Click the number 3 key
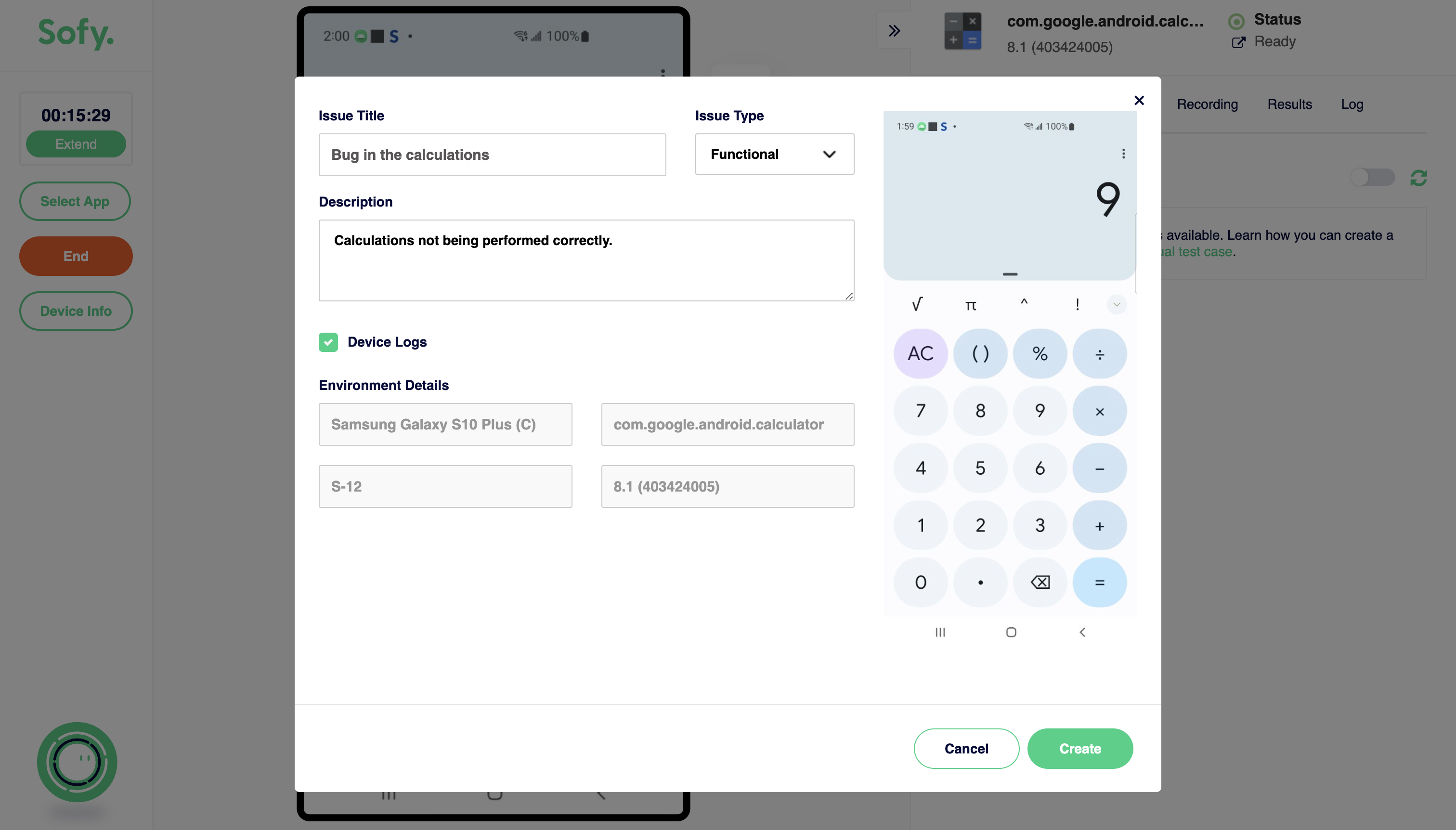Image resolution: width=1456 pixels, height=830 pixels. 1040,525
